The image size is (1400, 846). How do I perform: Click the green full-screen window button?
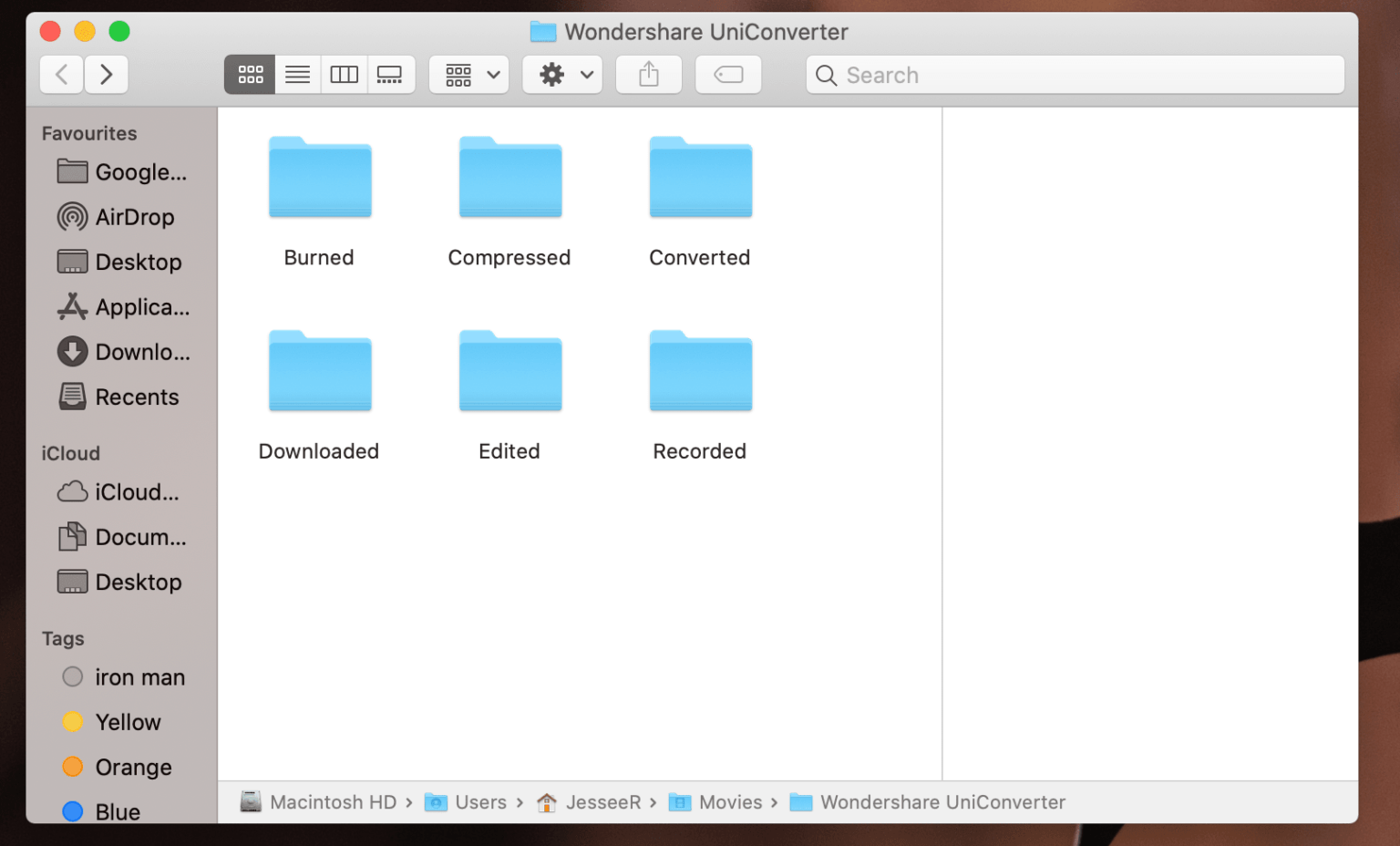pyautogui.click(x=119, y=32)
